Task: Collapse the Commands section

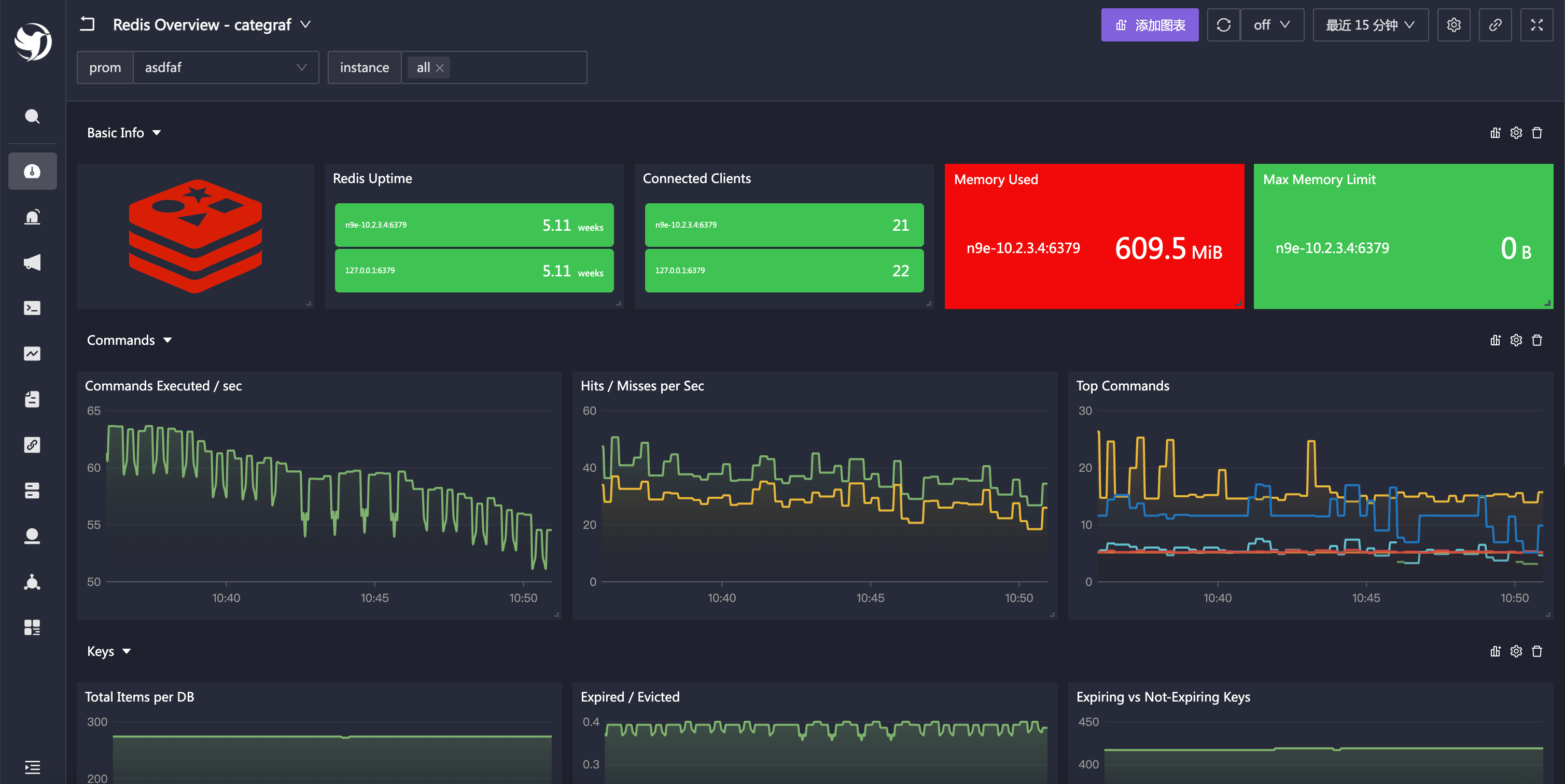Action: pyautogui.click(x=167, y=340)
